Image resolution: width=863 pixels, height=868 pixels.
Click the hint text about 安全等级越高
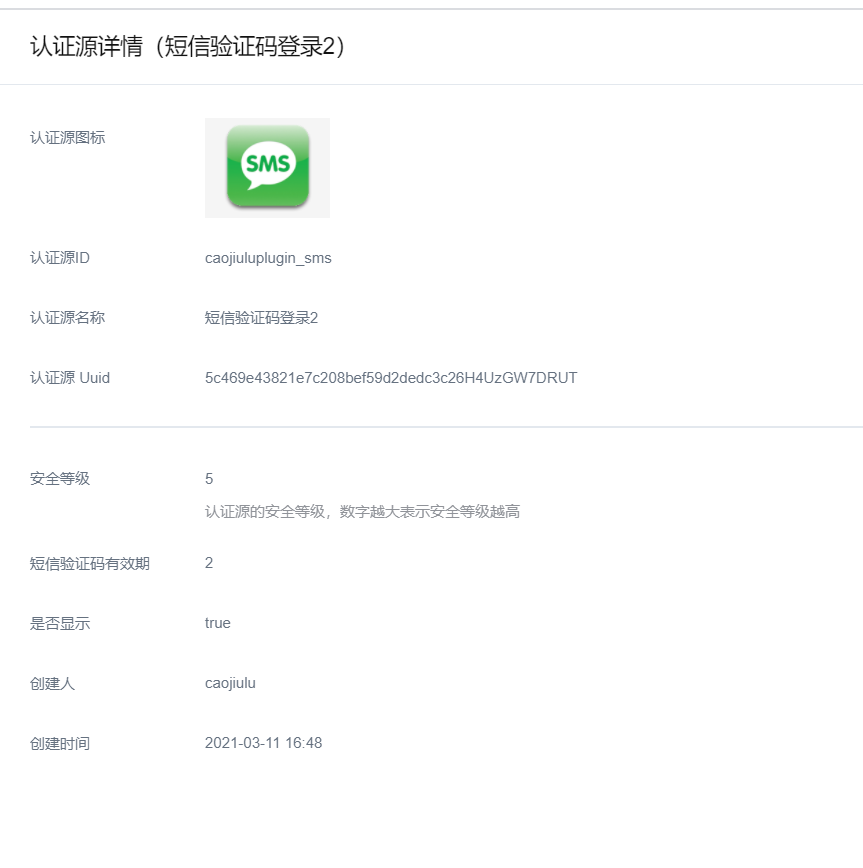point(362,512)
